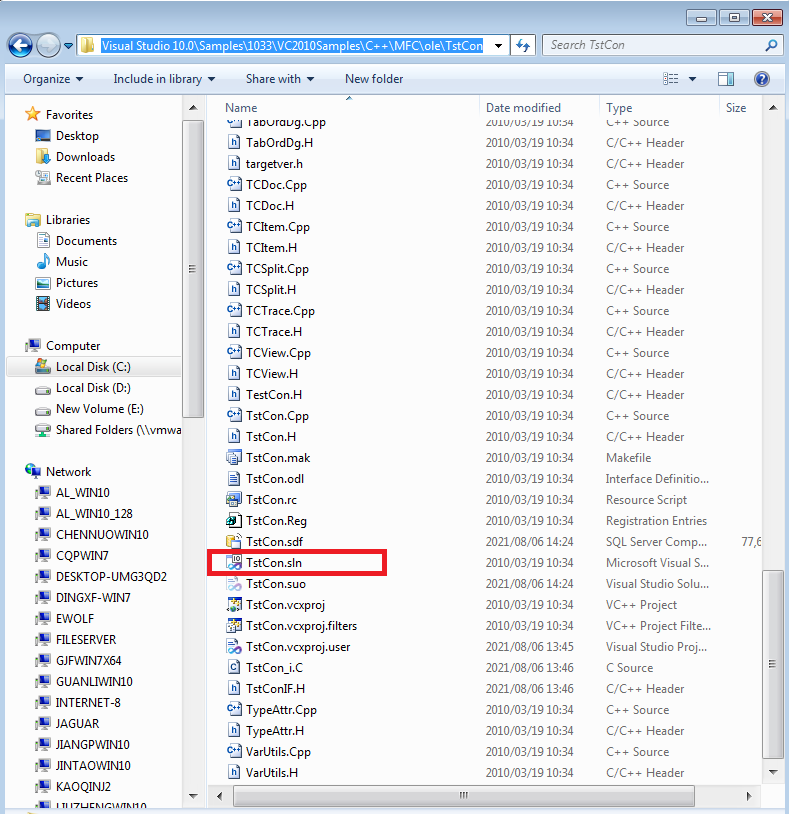This screenshot has height=814, width=789.
Task: Click the address bar folder icon
Action: [87, 46]
